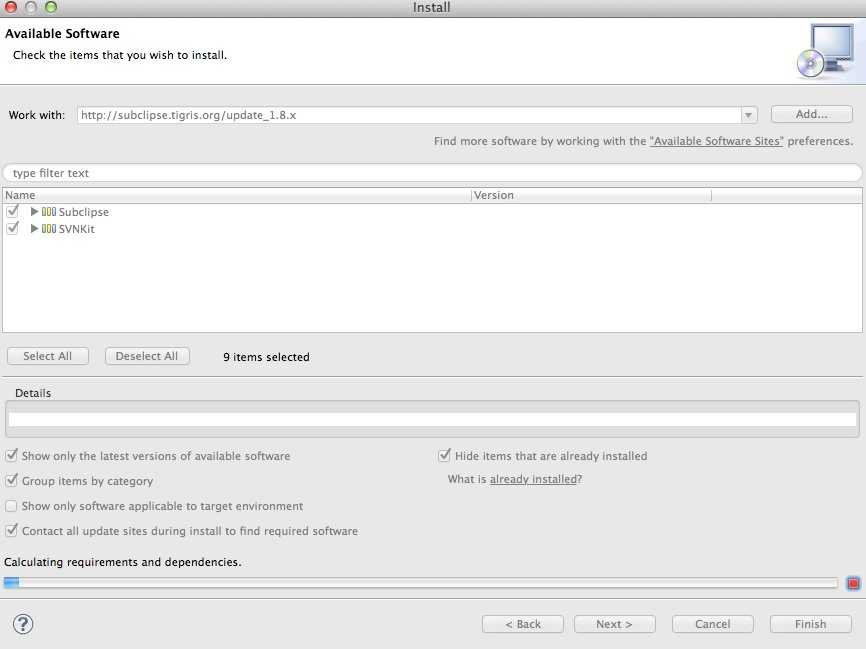Sort by the Version column header
Screen dimensions: 866x649
pos(591,195)
